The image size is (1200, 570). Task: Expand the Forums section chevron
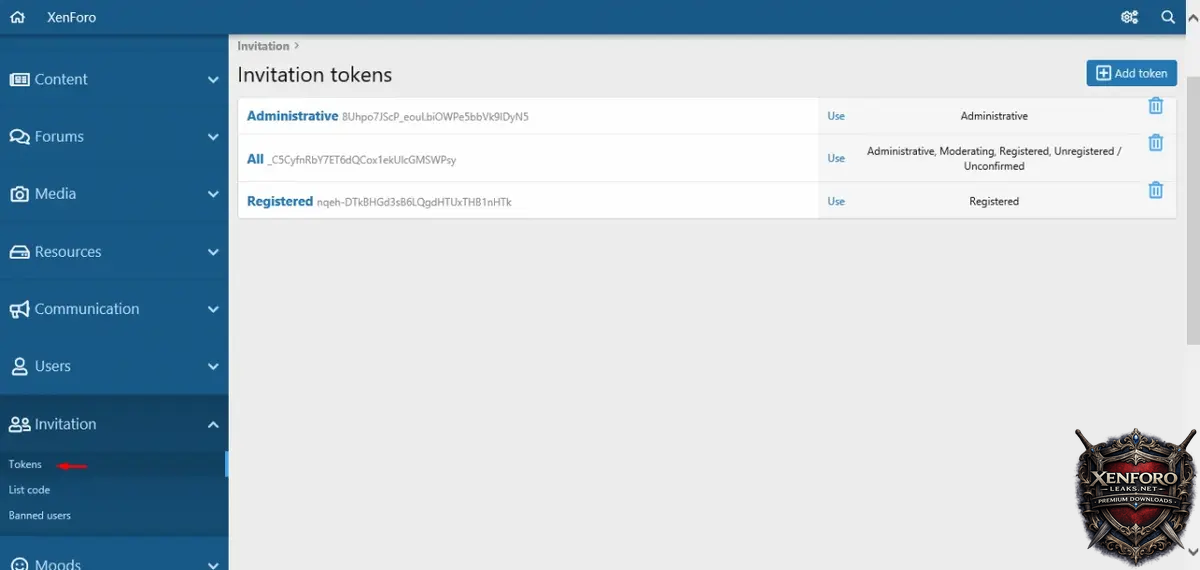pos(213,137)
